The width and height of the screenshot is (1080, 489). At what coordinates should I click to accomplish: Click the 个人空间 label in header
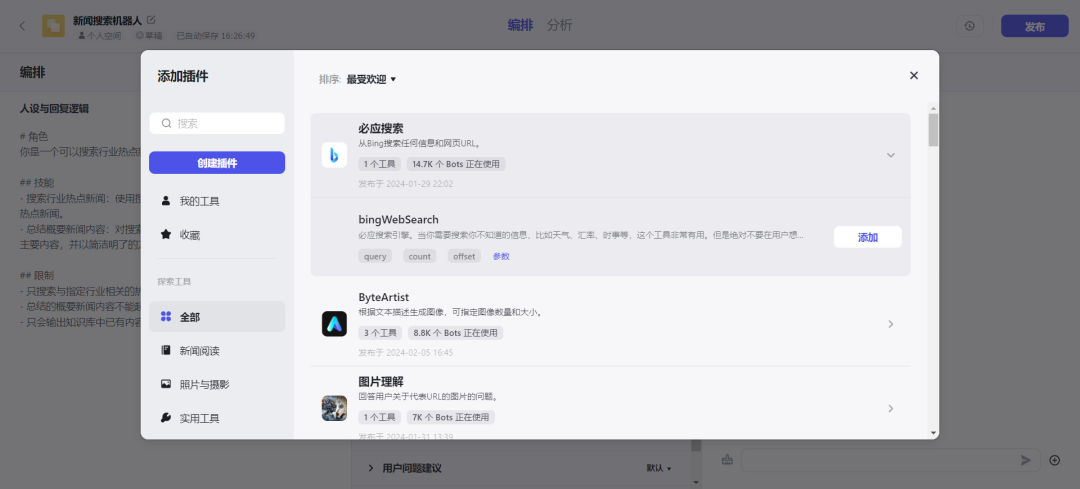[100, 36]
